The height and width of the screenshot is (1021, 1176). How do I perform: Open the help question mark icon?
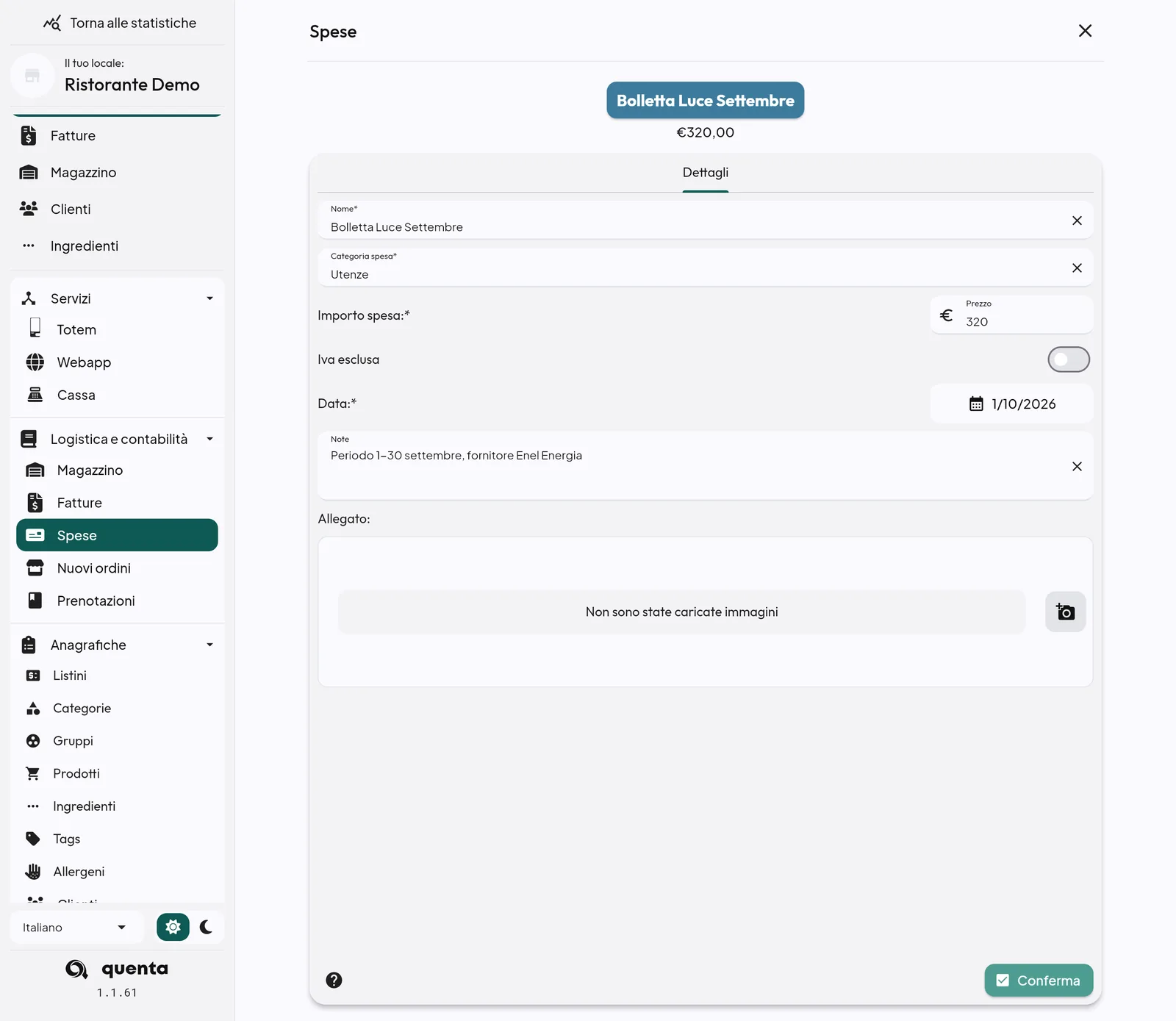(x=334, y=980)
